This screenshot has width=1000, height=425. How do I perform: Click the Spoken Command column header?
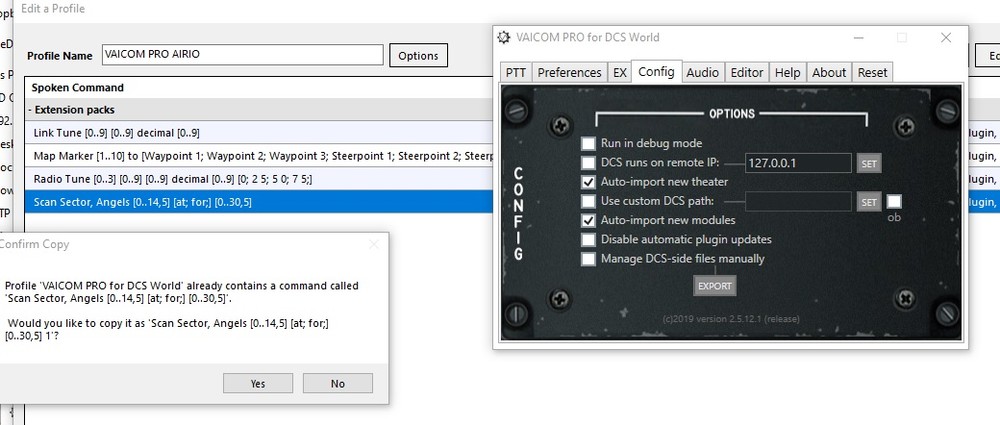[x=77, y=87]
